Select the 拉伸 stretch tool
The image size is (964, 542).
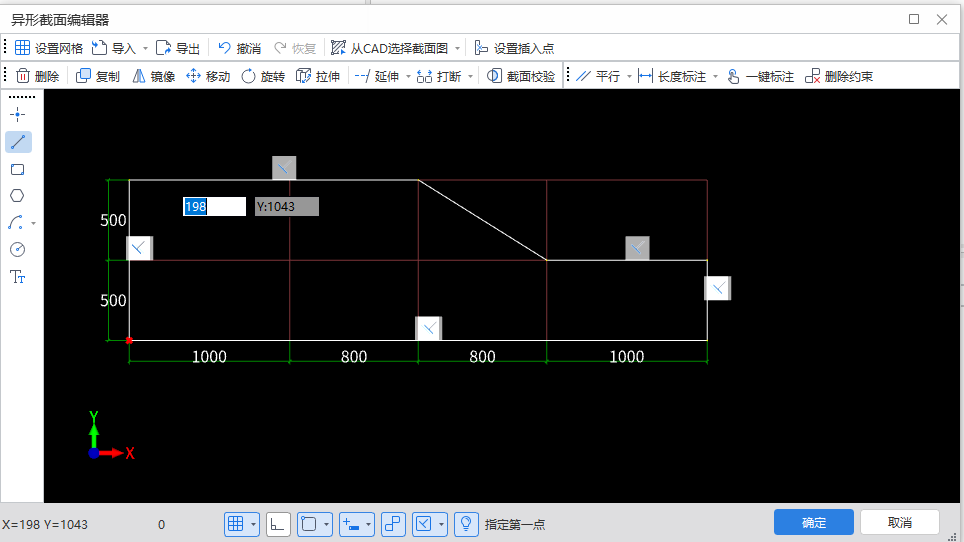pyautogui.click(x=318, y=76)
